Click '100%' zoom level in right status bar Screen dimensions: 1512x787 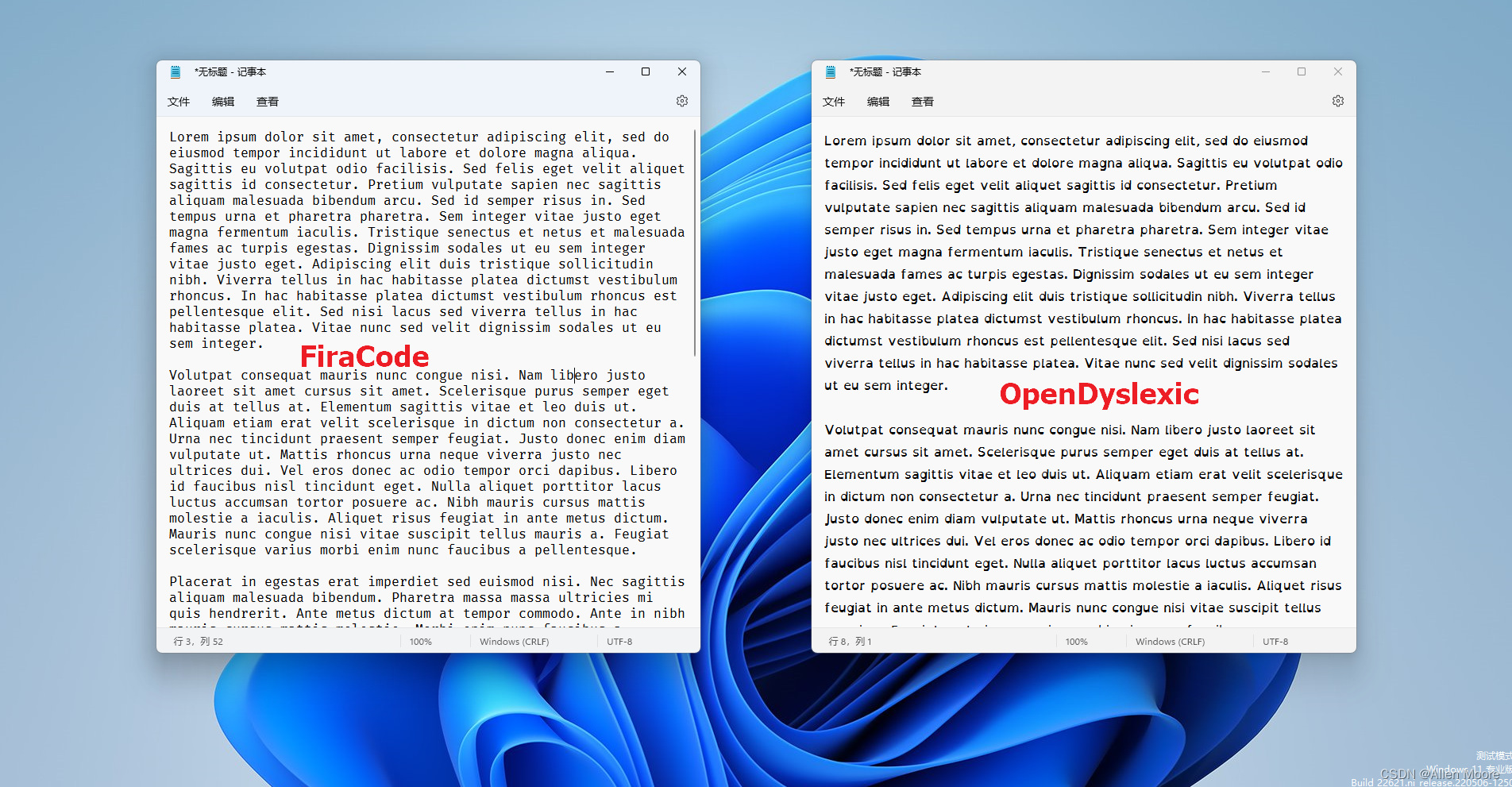point(1077,642)
